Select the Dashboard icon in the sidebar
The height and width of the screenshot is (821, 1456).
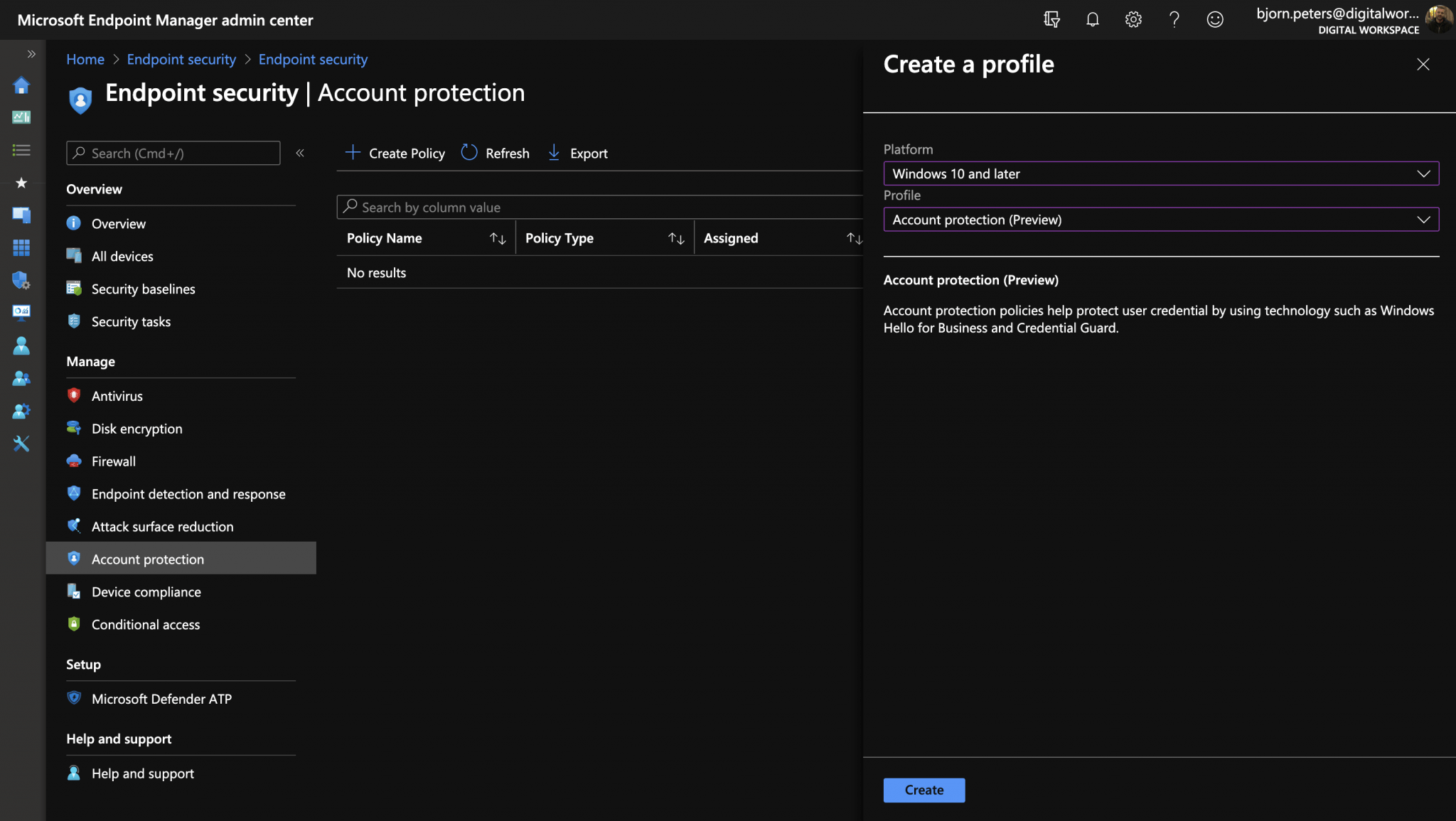click(21, 118)
